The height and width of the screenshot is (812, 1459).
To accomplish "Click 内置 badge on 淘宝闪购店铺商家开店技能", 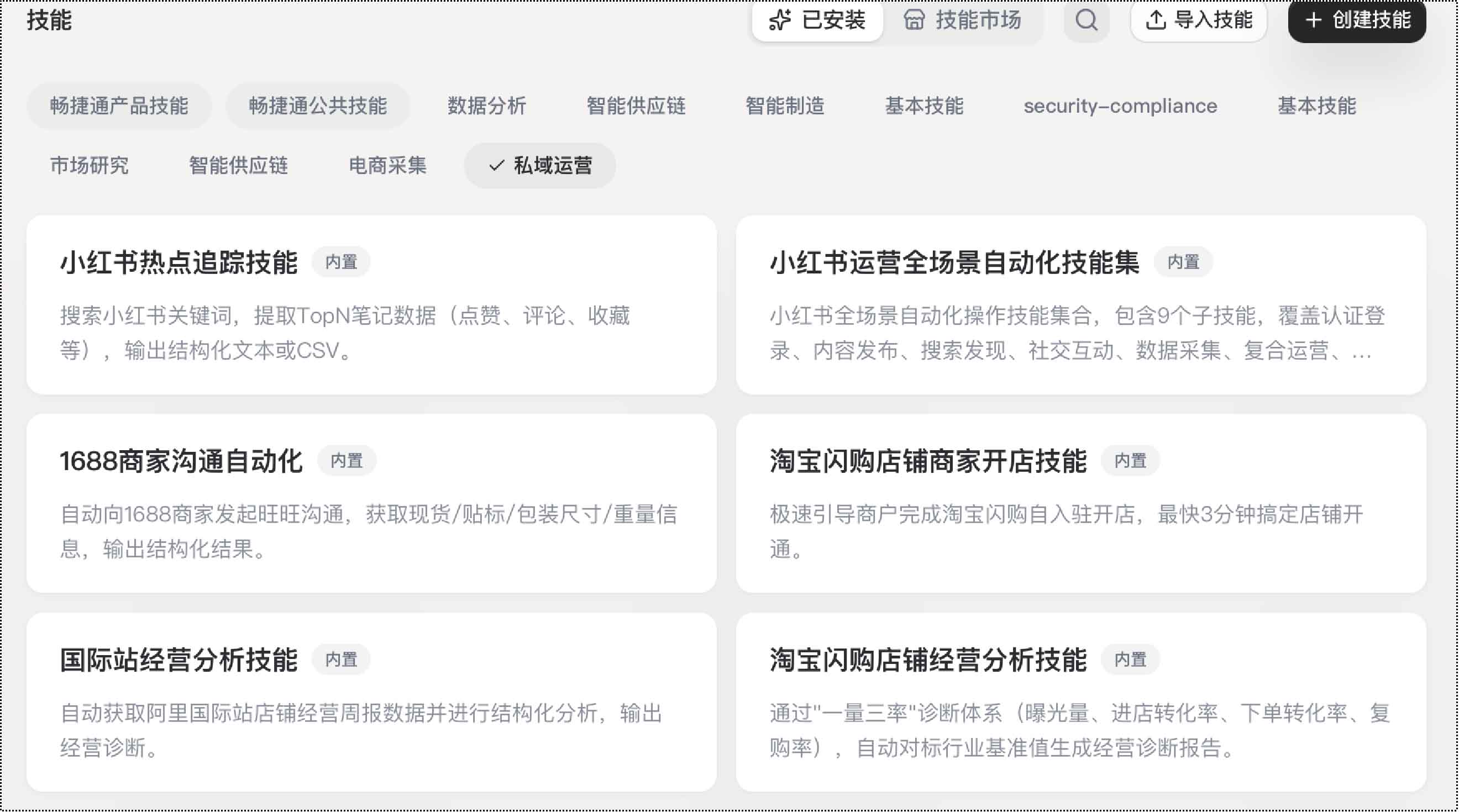I will coord(1130,461).
